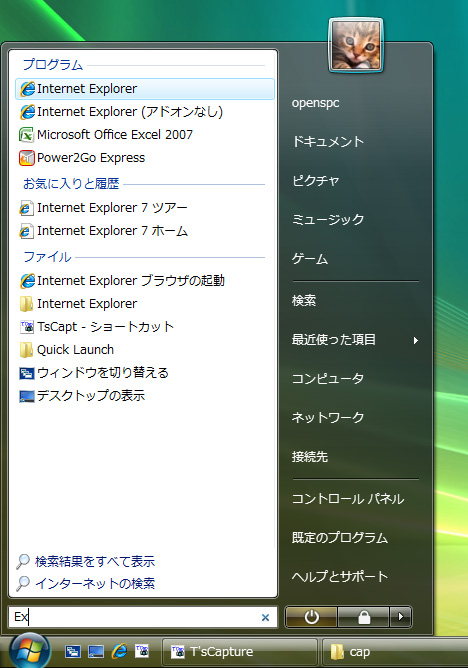Click the Windows Start orb

click(x=29, y=651)
